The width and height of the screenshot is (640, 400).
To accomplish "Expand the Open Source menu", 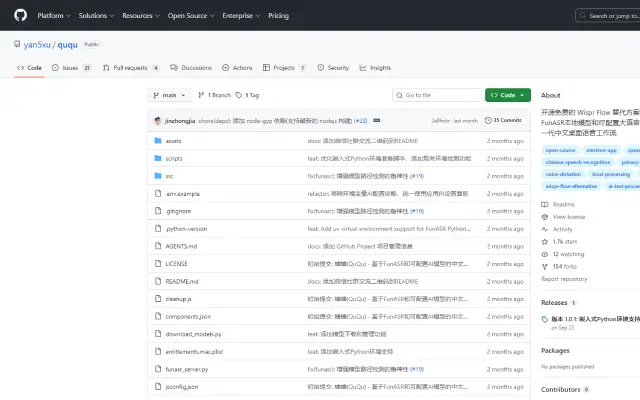I will click(x=191, y=16).
